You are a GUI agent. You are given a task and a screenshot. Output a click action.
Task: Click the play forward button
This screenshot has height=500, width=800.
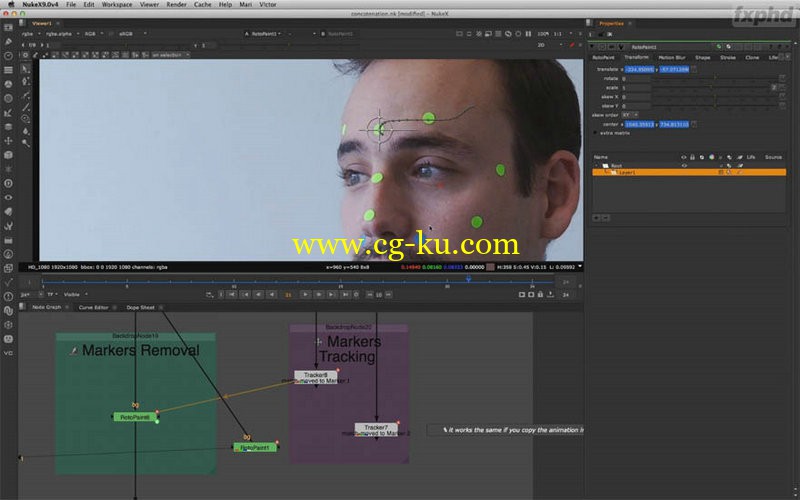click(x=305, y=294)
